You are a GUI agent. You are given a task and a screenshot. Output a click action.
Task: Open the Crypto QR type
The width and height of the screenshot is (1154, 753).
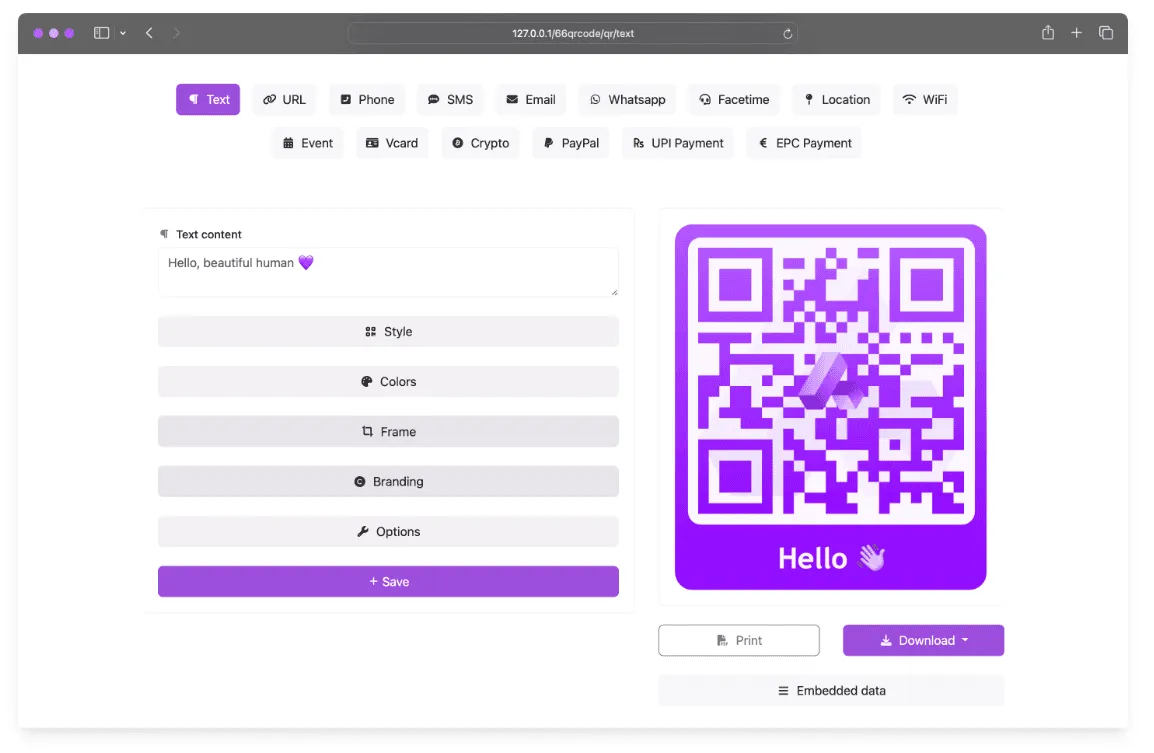[x=481, y=143]
